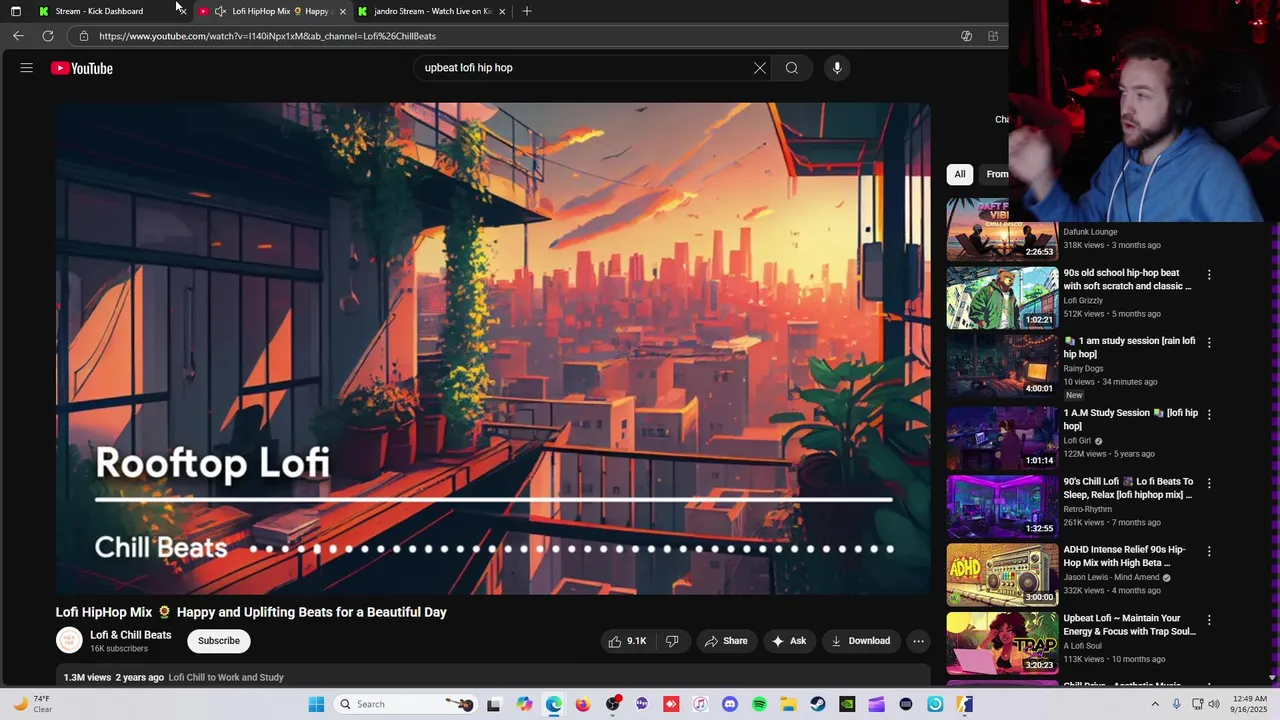
Task: View site information lock icon
Action: tap(84, 36)
